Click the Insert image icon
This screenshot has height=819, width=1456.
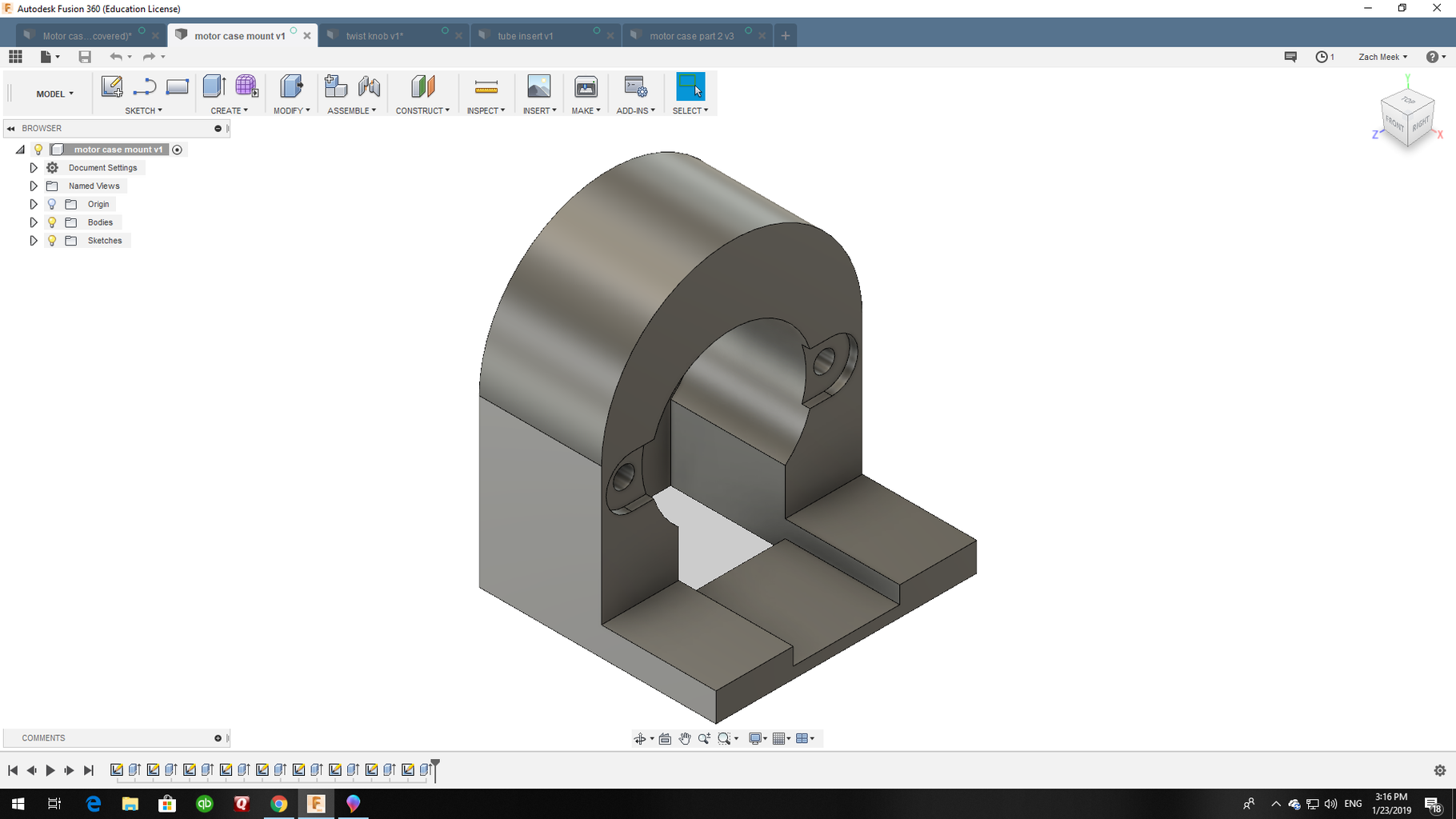538,86
